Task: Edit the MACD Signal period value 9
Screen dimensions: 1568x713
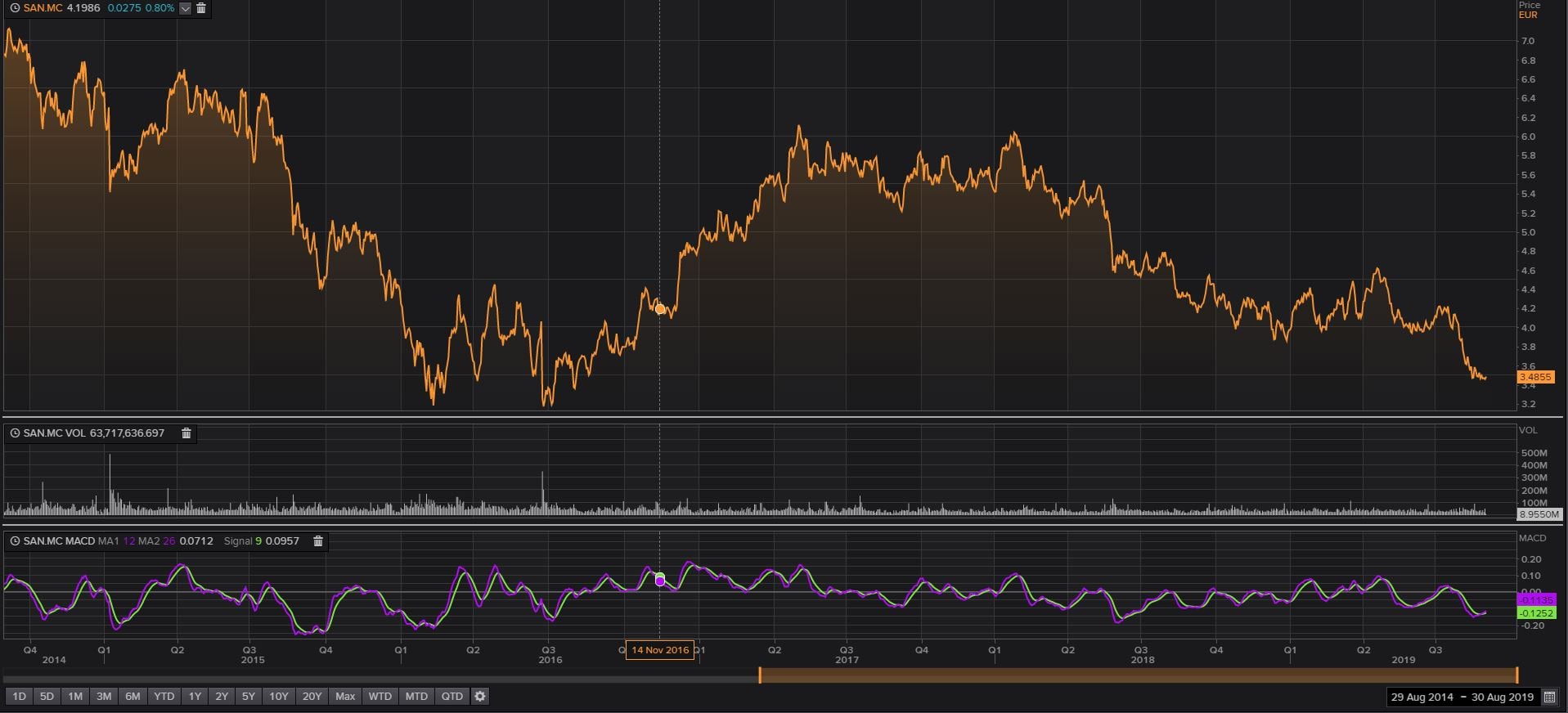Action: pos(258,541)
